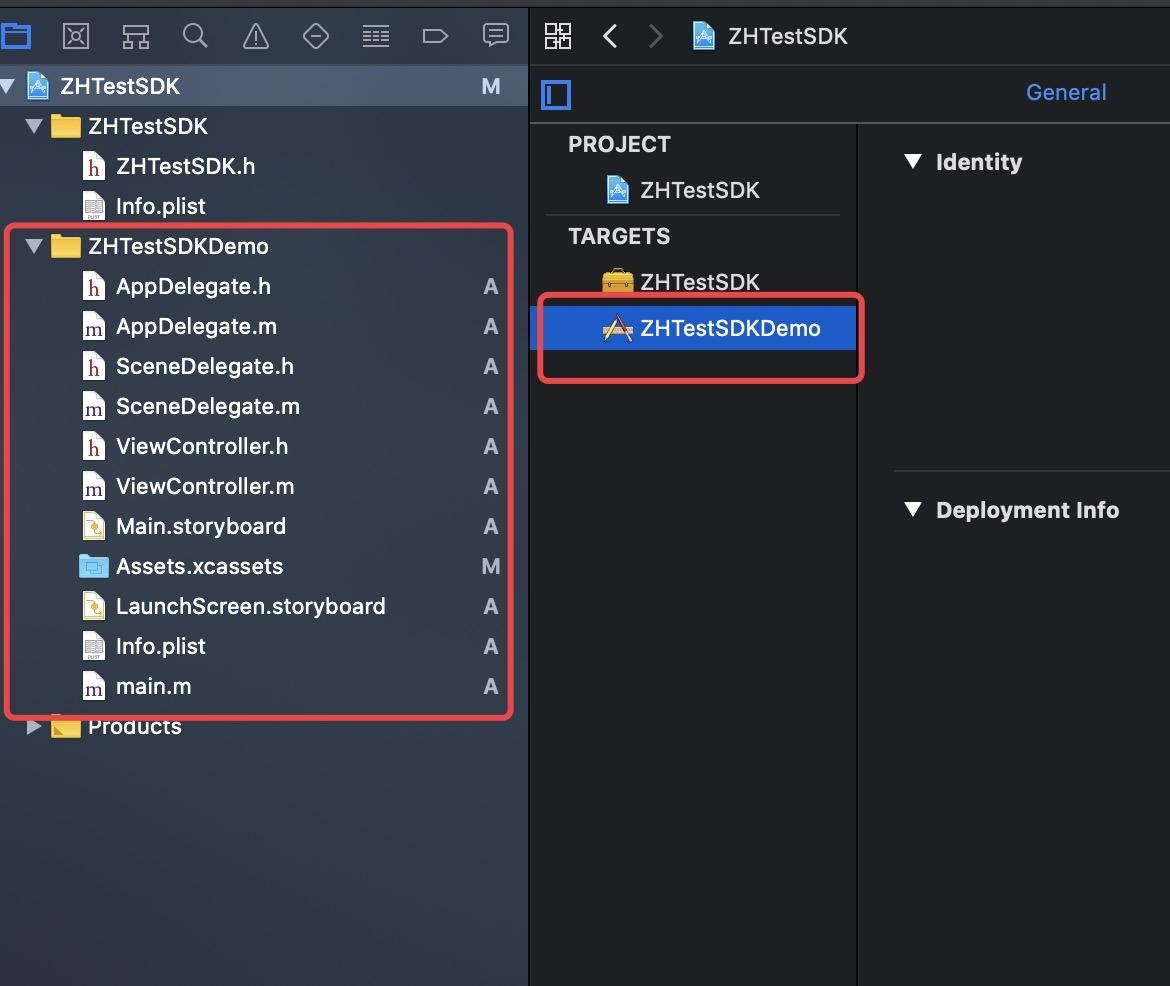1170x986 pixels.
Task: Click the A status badge for main.m
Action: 490,686
